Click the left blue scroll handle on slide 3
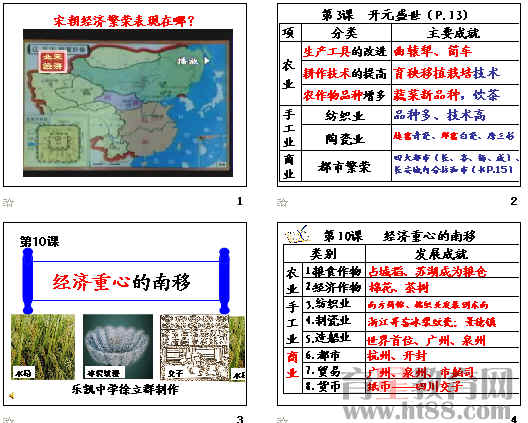 coord(28,281)
